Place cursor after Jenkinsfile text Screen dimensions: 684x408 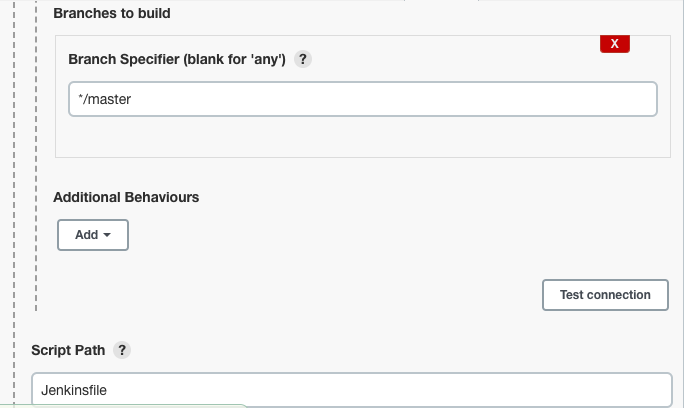point(108,390)
